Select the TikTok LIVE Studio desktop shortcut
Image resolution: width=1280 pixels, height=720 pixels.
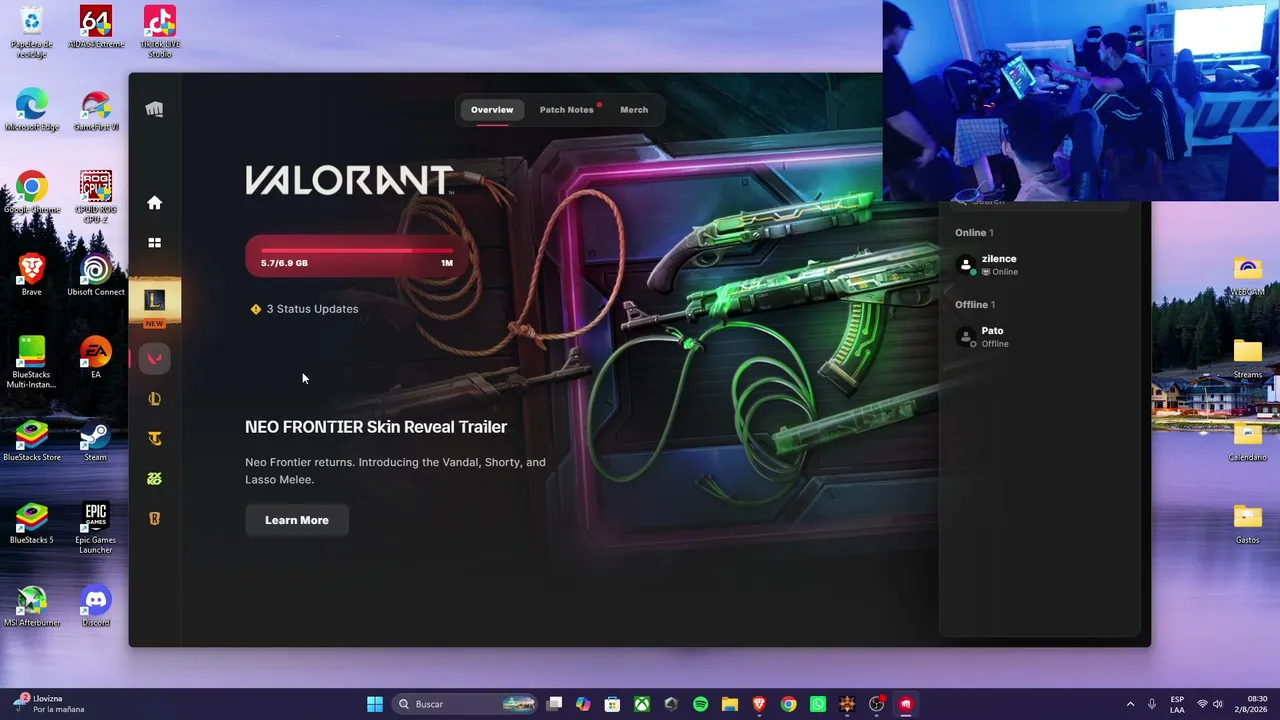coord(160,32)
